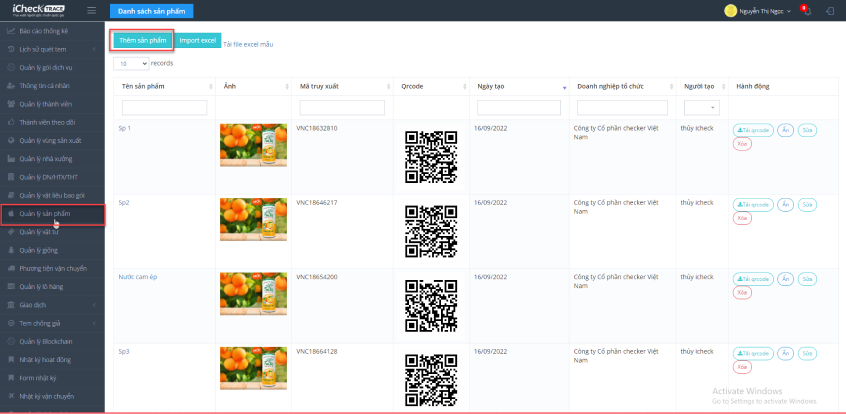Click the Quản lý giống tree icon
This screenshot has height=414, width=846.
[11, 250]
